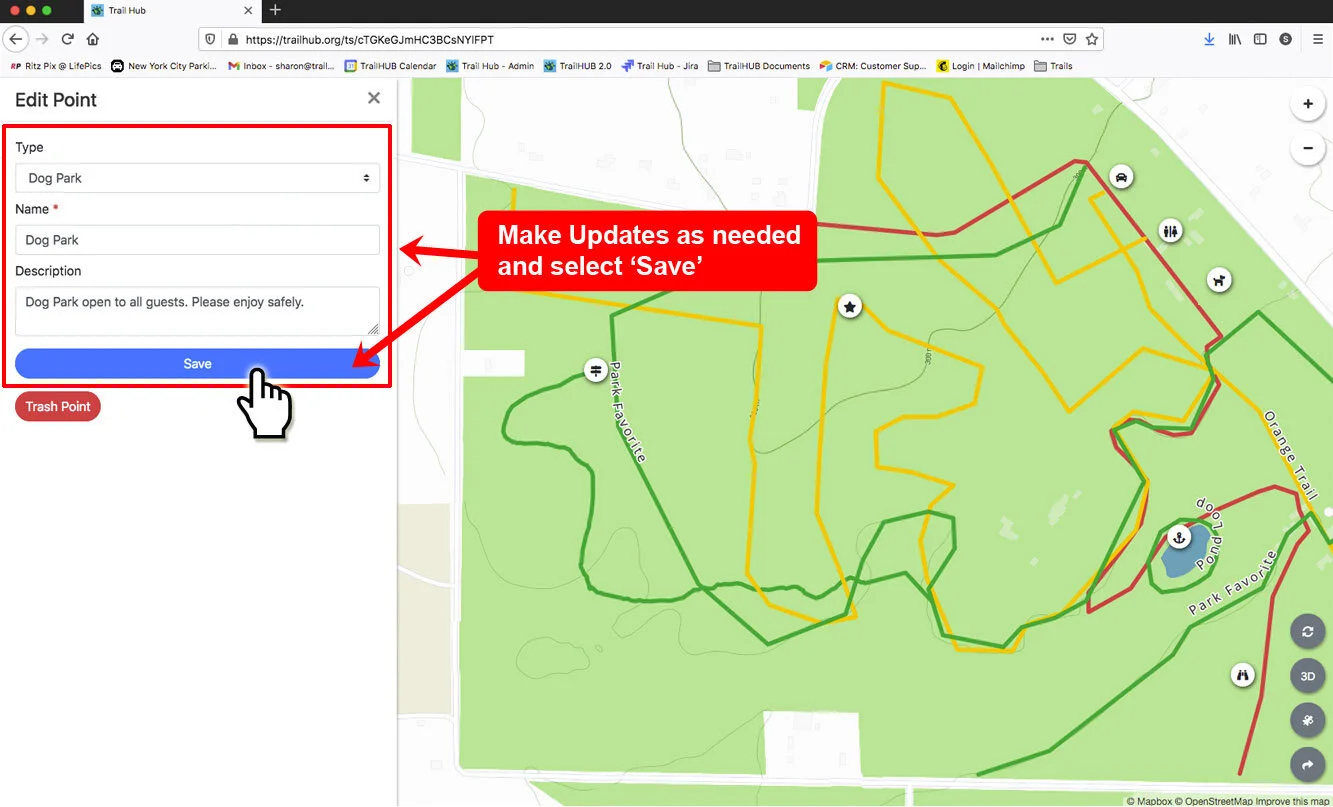Click the share arrow round button
The image size is (1333, 807).
(x=1307, y=765)
